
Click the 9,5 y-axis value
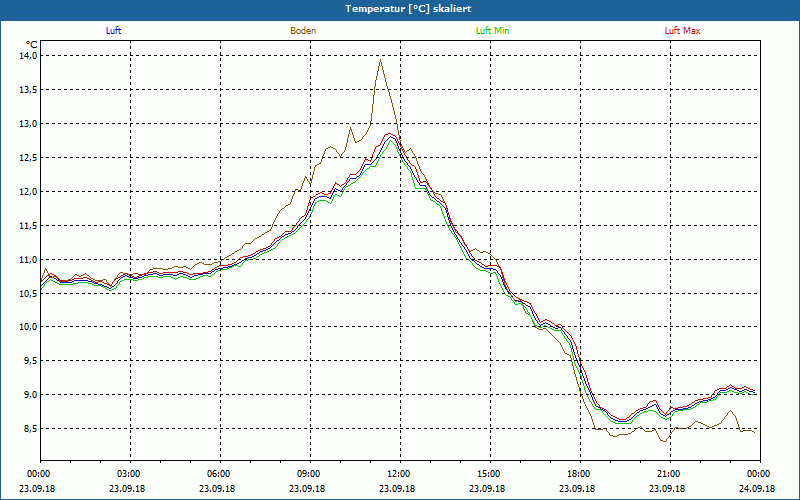pos(30,361)
